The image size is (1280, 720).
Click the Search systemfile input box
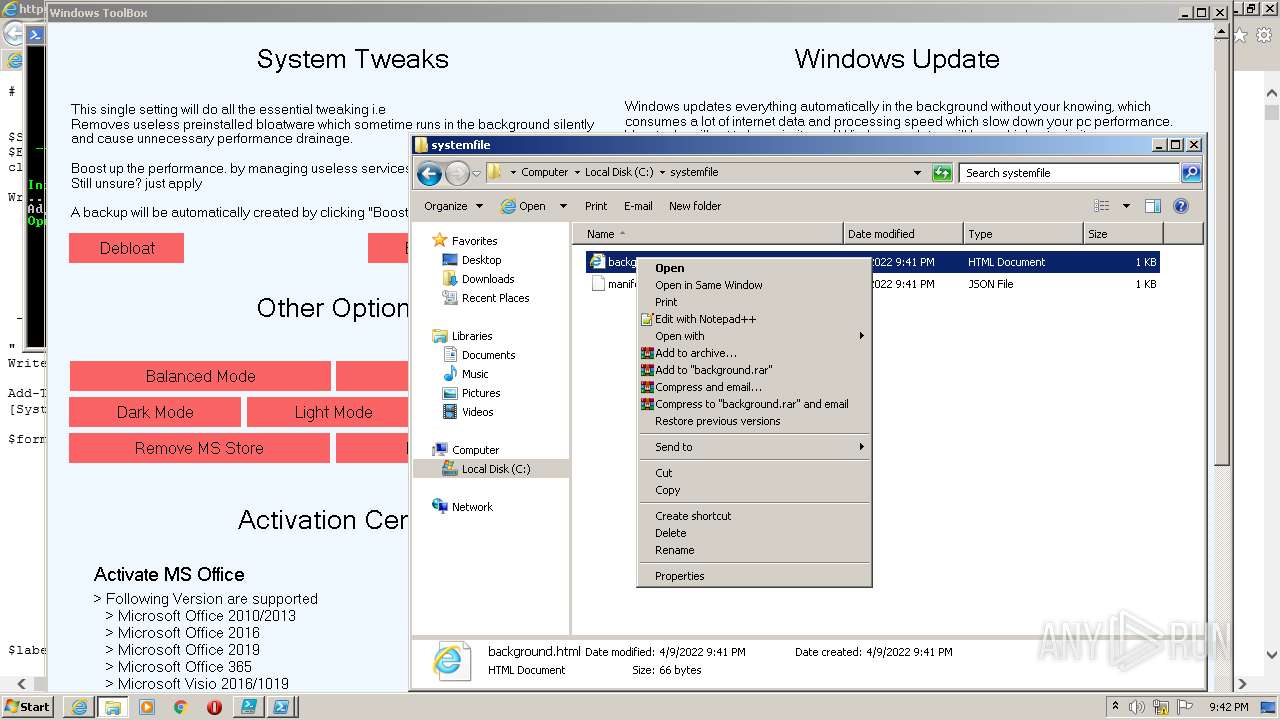point(1070,173)
